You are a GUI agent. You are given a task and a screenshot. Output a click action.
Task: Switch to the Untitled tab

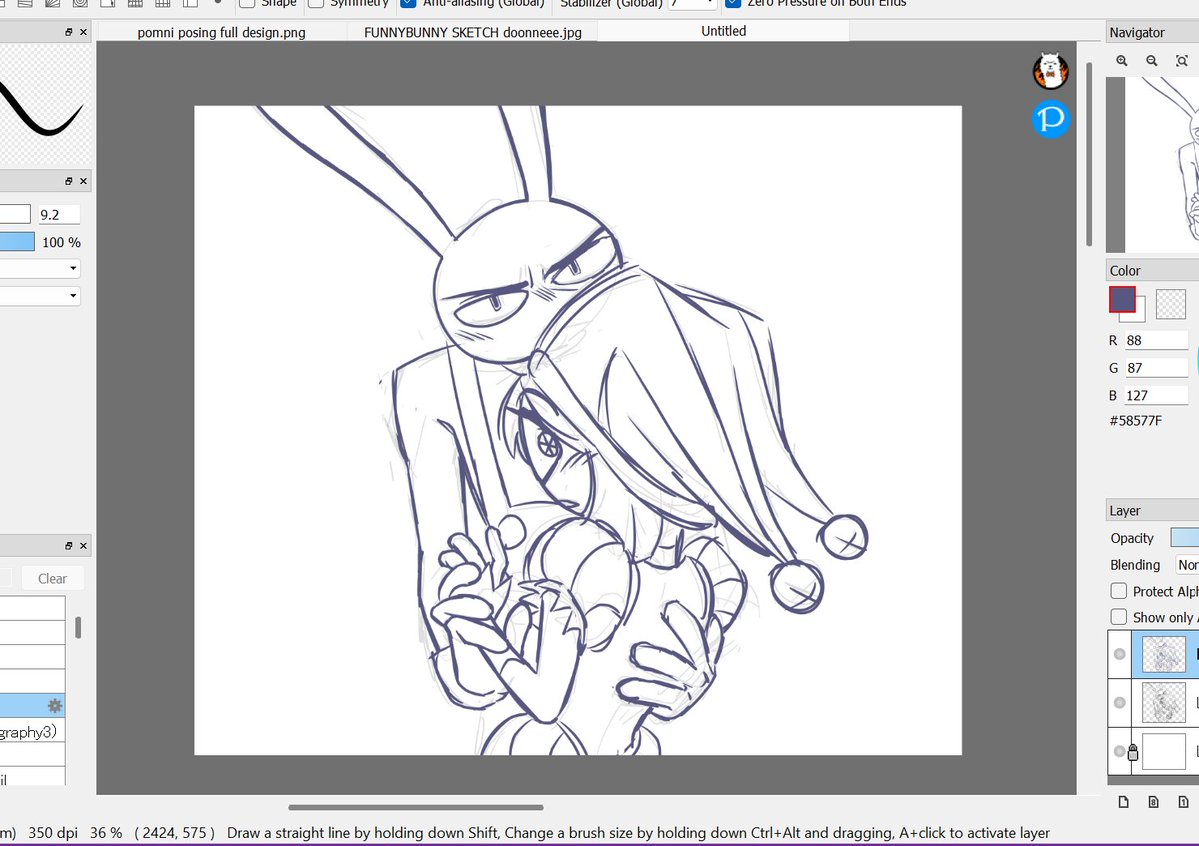(723, 31)
